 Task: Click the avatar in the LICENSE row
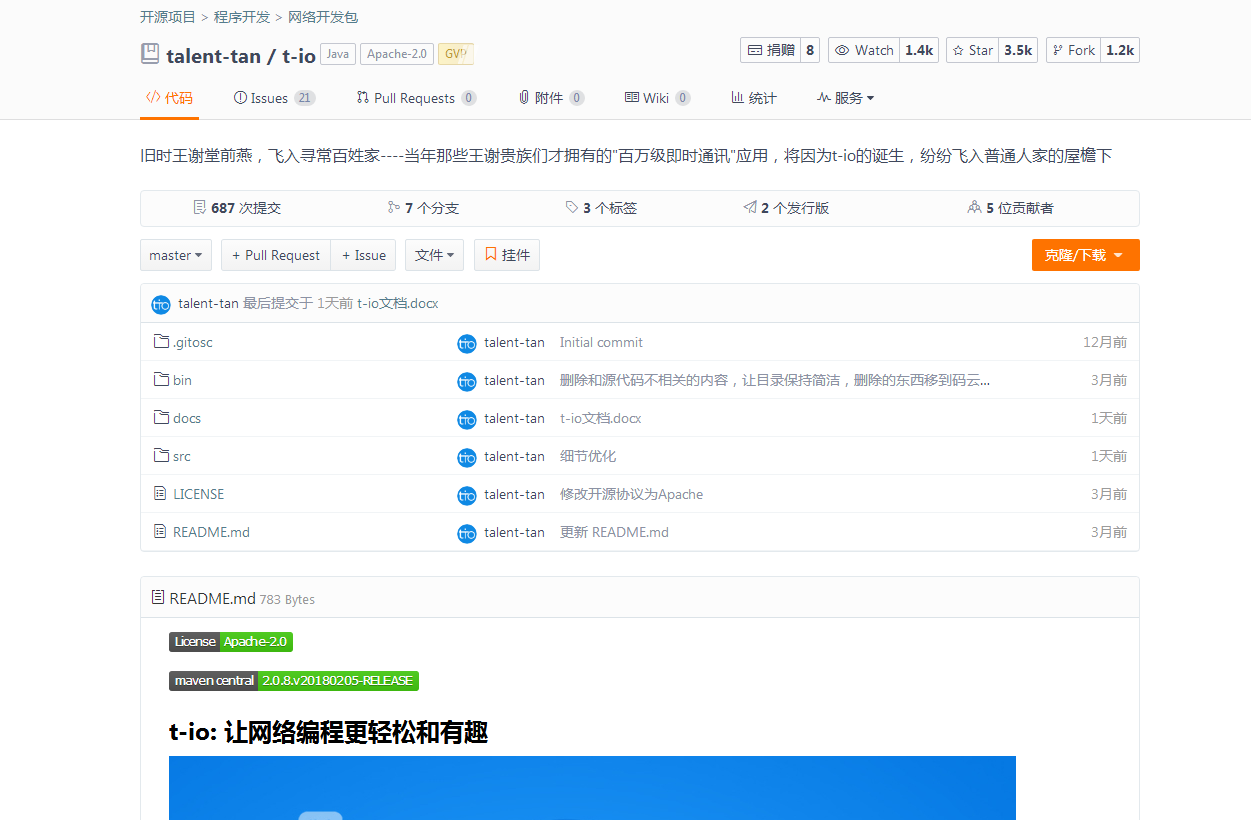(x=467, y=495)
